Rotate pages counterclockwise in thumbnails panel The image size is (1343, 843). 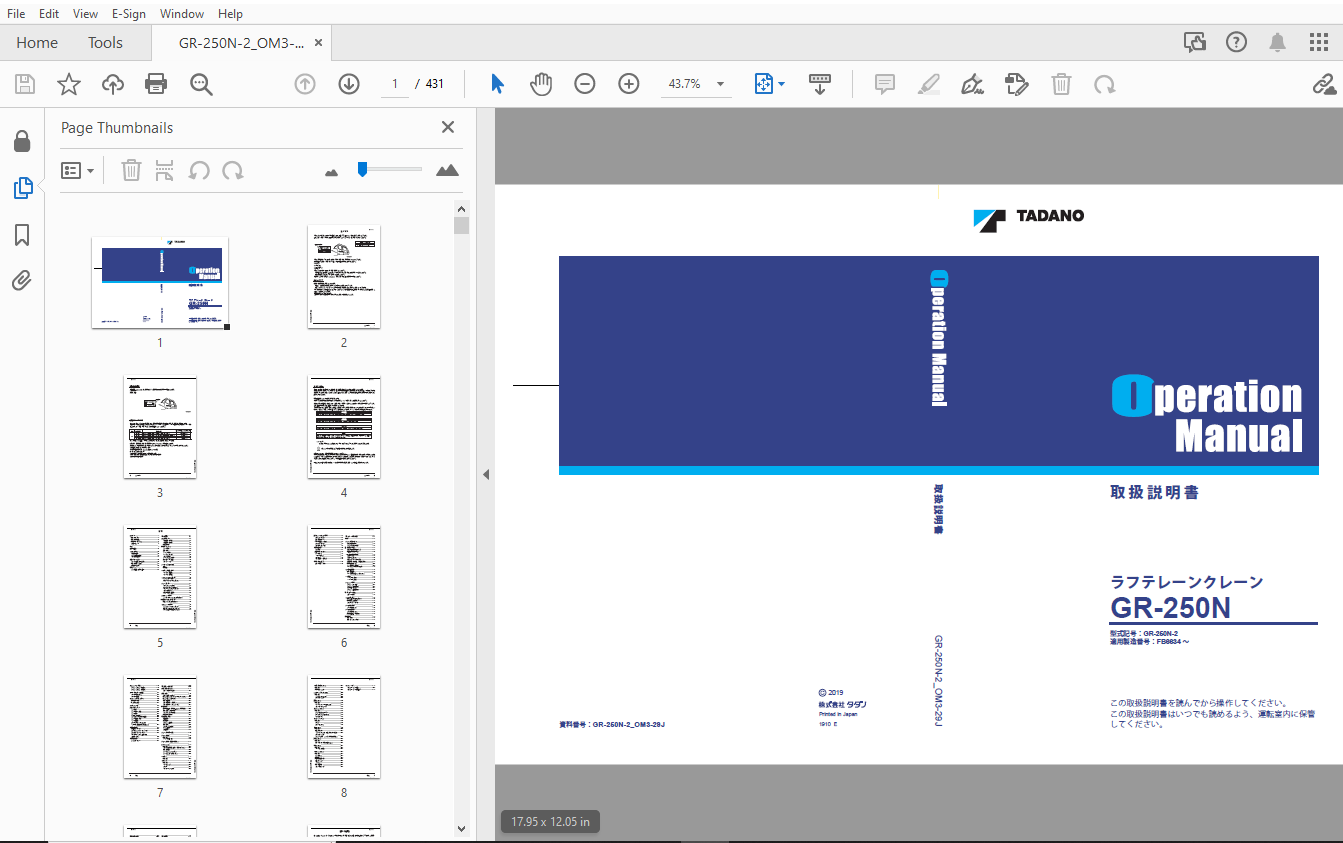click(199, 170)
